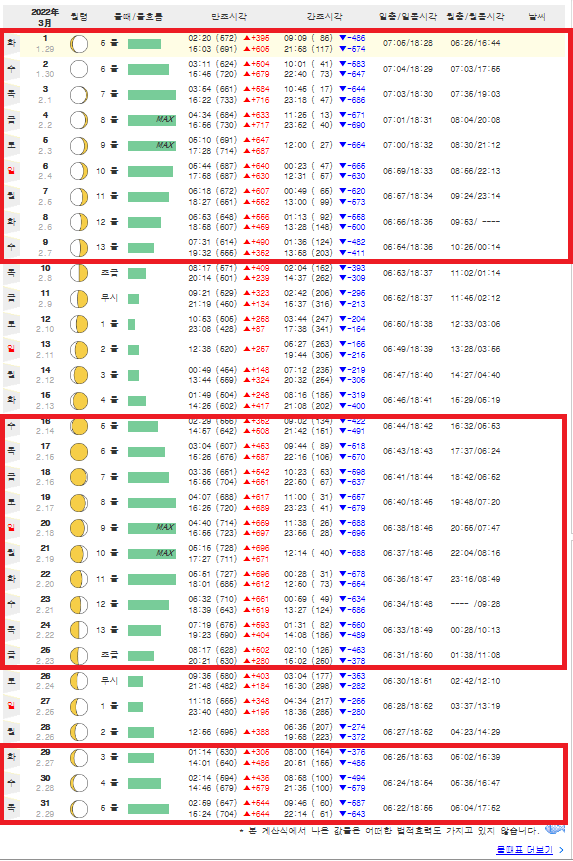This screenshot has width=573, height=861.
Task: Click the red Sunday badge for March 13
Action: tap(12, 349)
